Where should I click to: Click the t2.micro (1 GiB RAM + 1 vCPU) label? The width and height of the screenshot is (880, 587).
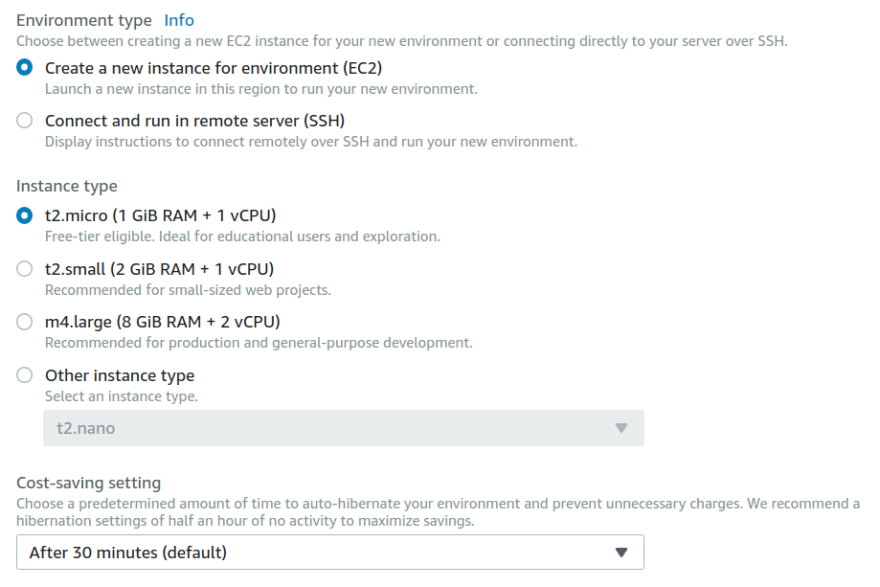tap(161, 216)
